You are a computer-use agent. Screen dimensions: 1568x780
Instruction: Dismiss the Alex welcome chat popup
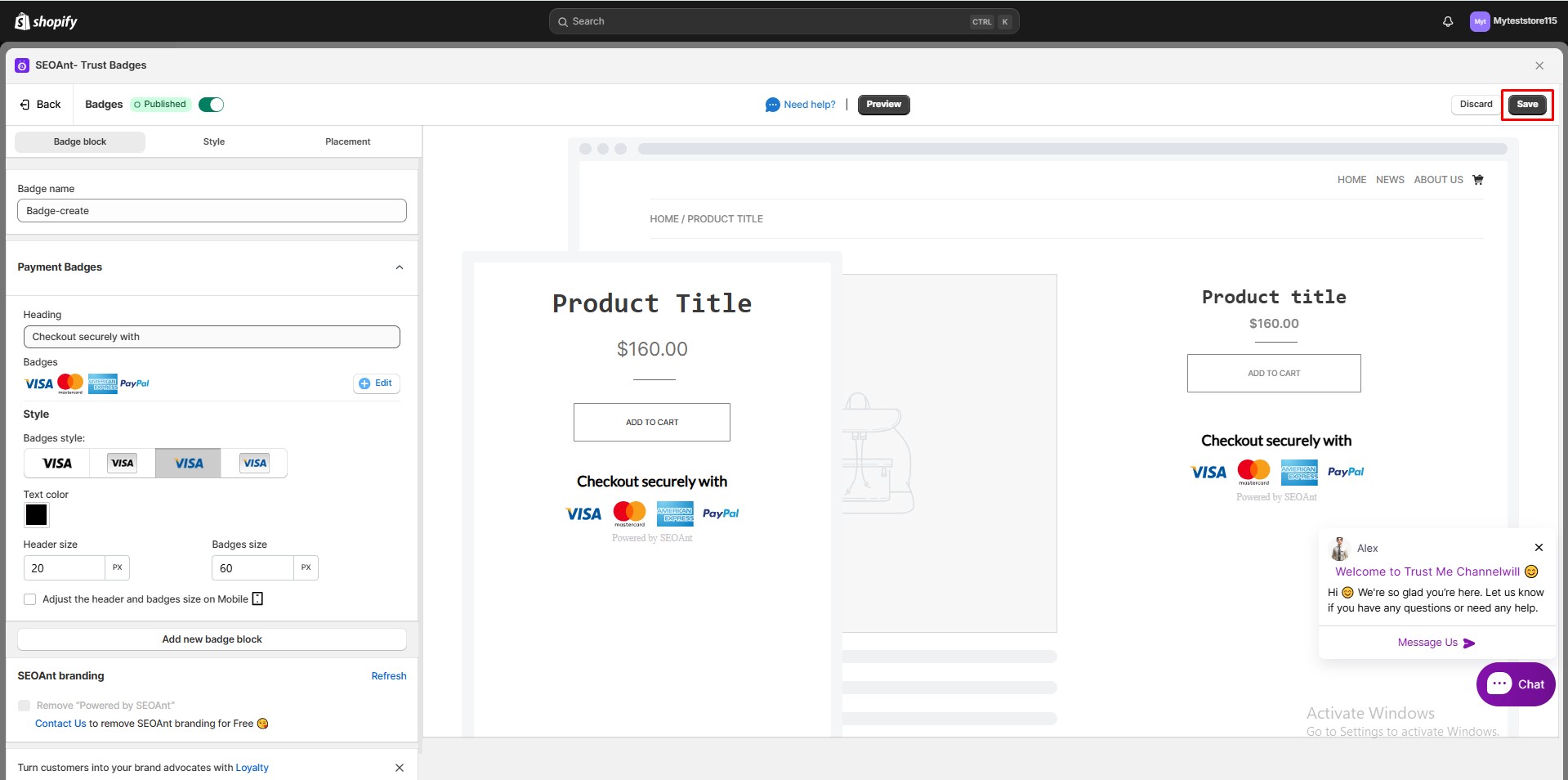[x=1539, y=548]
